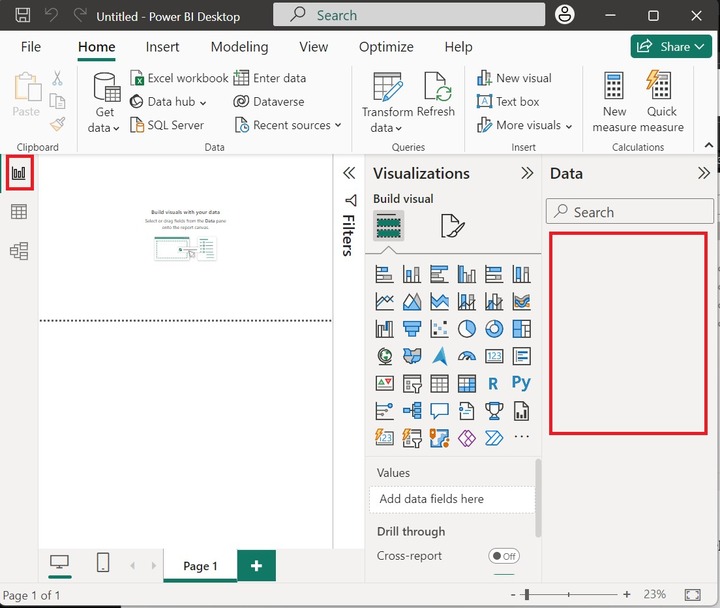
Task: Click the Refresh button
Action: point(436,95)
